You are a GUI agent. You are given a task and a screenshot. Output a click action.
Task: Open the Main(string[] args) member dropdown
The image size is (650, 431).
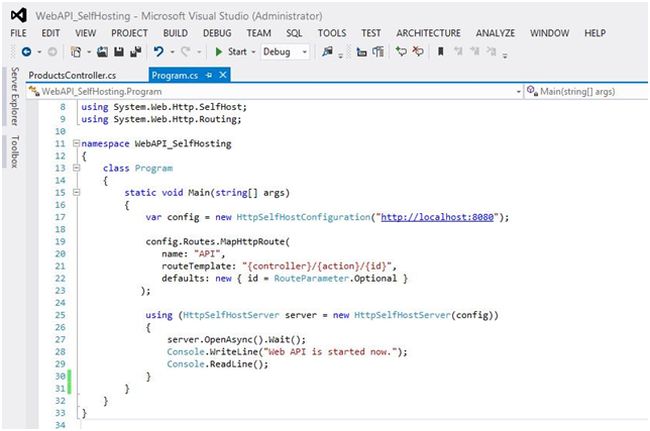tap(587, 92)
